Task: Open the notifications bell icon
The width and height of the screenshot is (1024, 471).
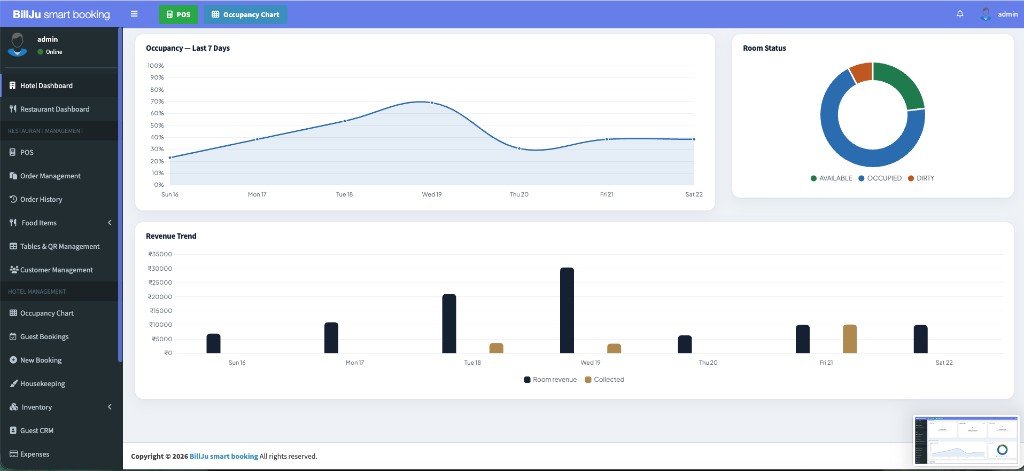Action: pos(960,14)
